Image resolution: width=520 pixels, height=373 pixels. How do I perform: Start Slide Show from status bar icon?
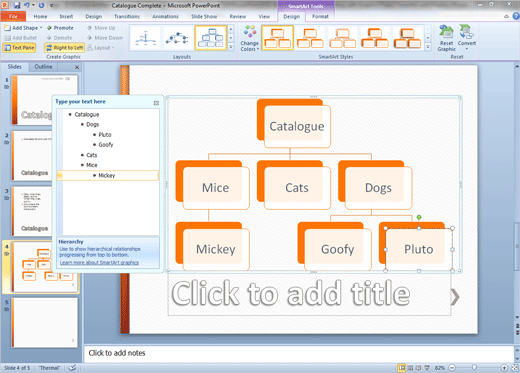pos(427,368)
